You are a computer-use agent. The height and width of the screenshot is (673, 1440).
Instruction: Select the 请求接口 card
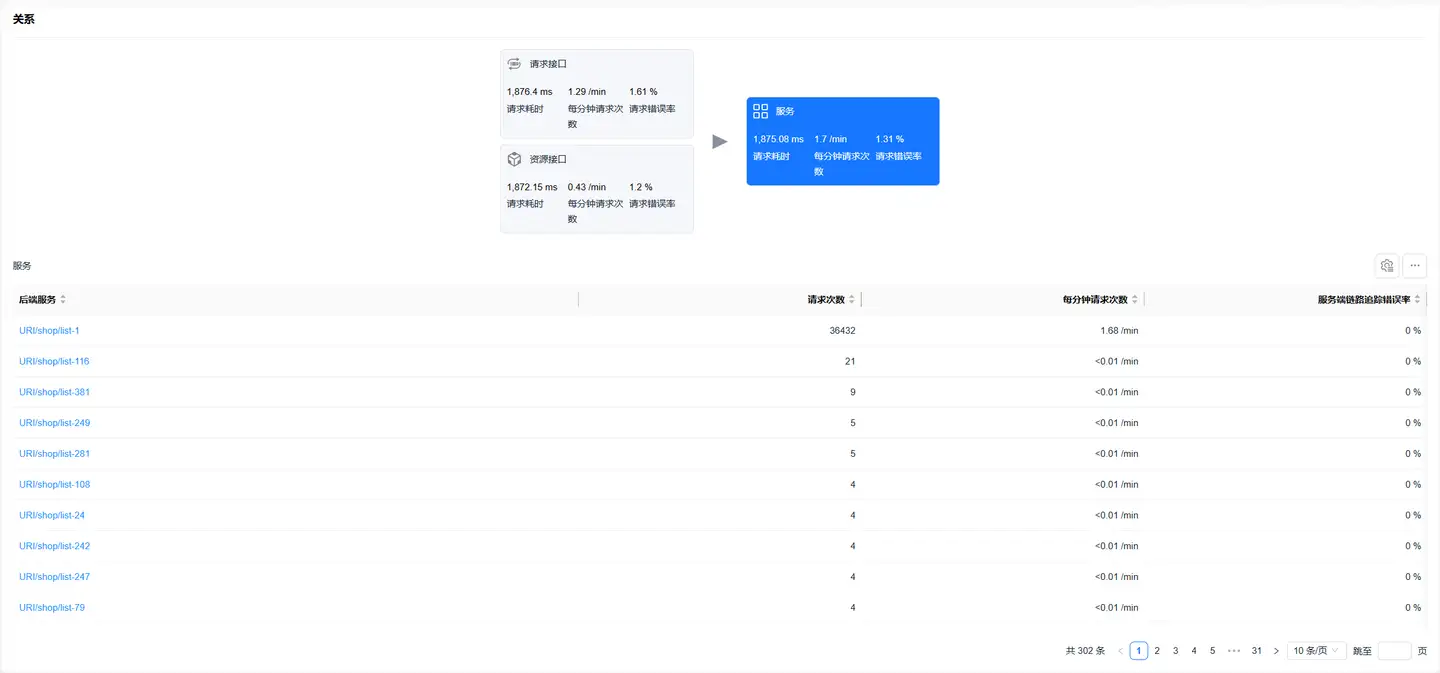596,93
